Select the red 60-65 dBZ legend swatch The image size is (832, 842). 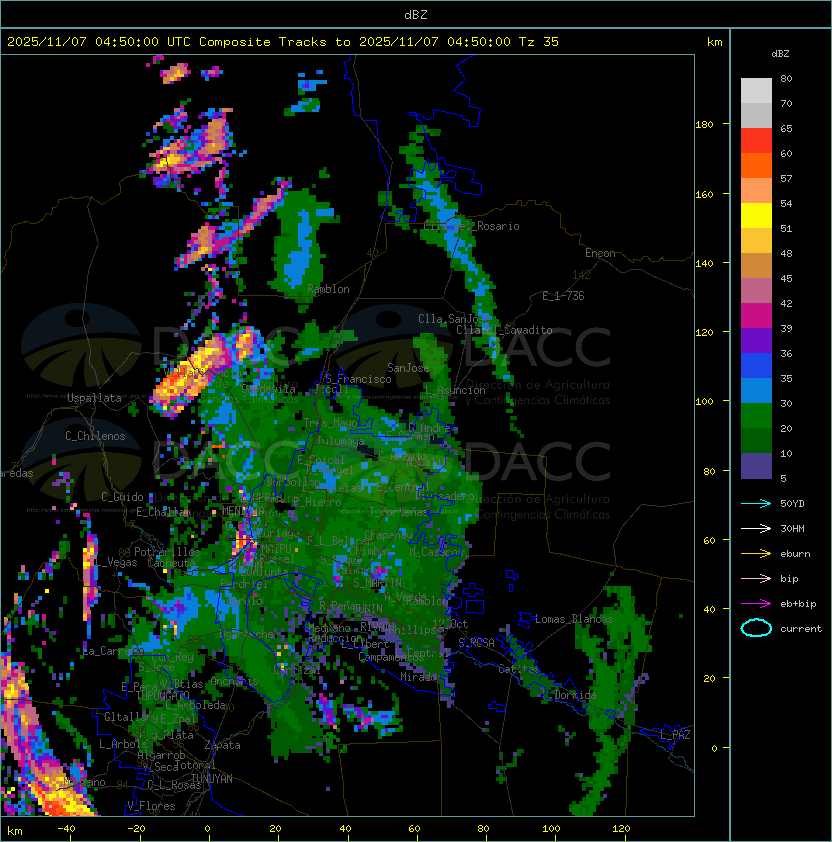pyautogui.click(x=756, y=141)
